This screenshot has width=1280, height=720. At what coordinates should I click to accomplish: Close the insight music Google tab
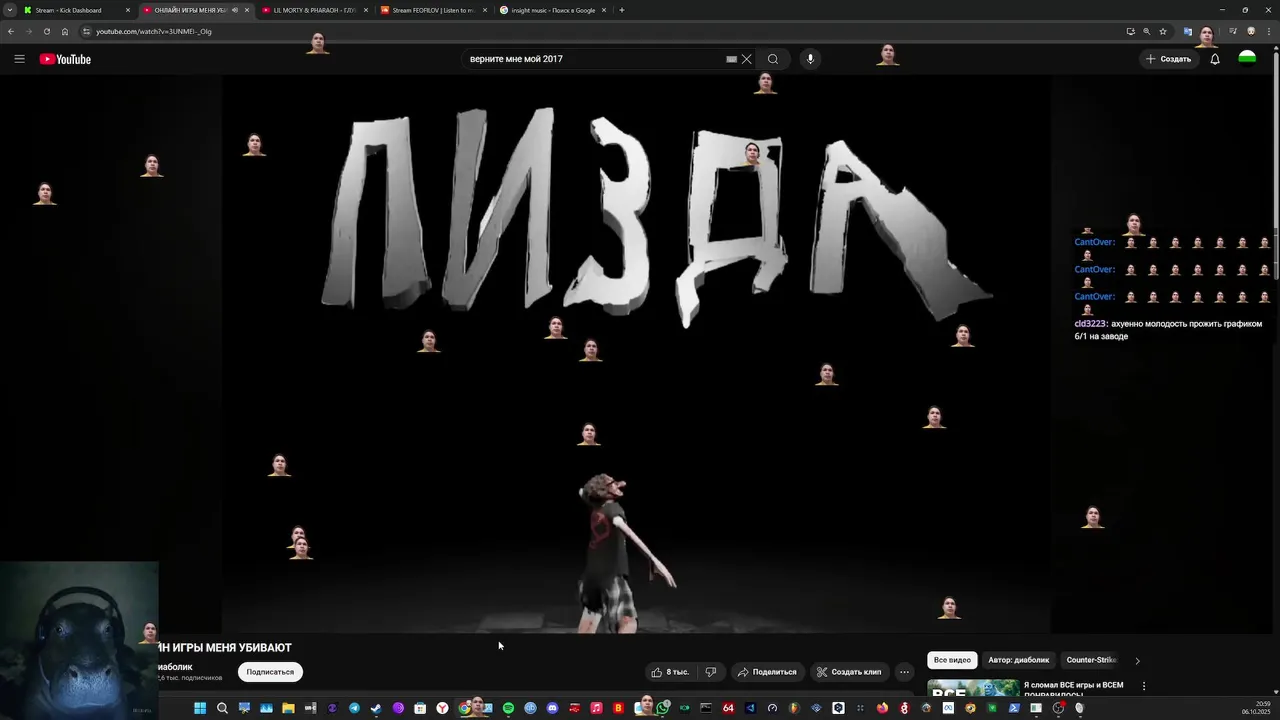pos(604,10)
